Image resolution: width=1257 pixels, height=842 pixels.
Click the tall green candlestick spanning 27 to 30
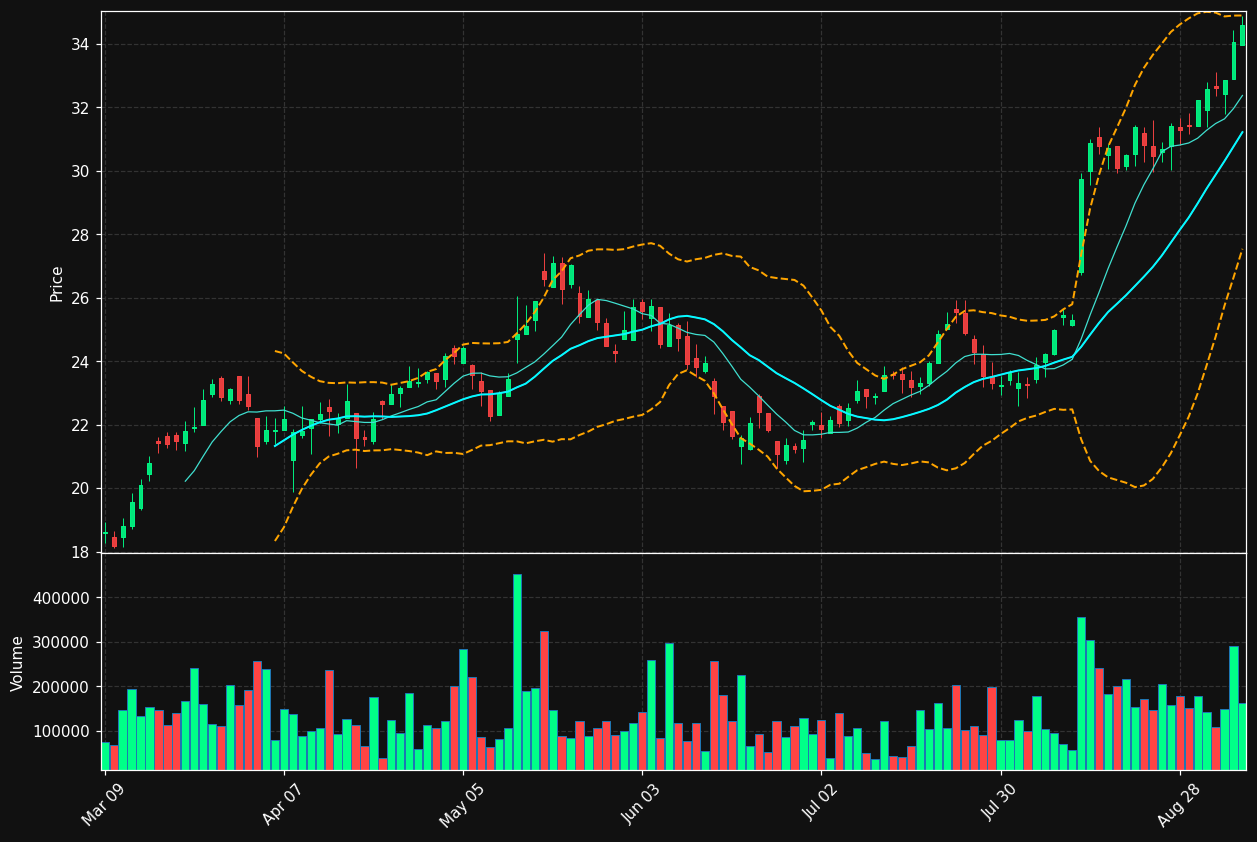click(x=1081, y=226)
